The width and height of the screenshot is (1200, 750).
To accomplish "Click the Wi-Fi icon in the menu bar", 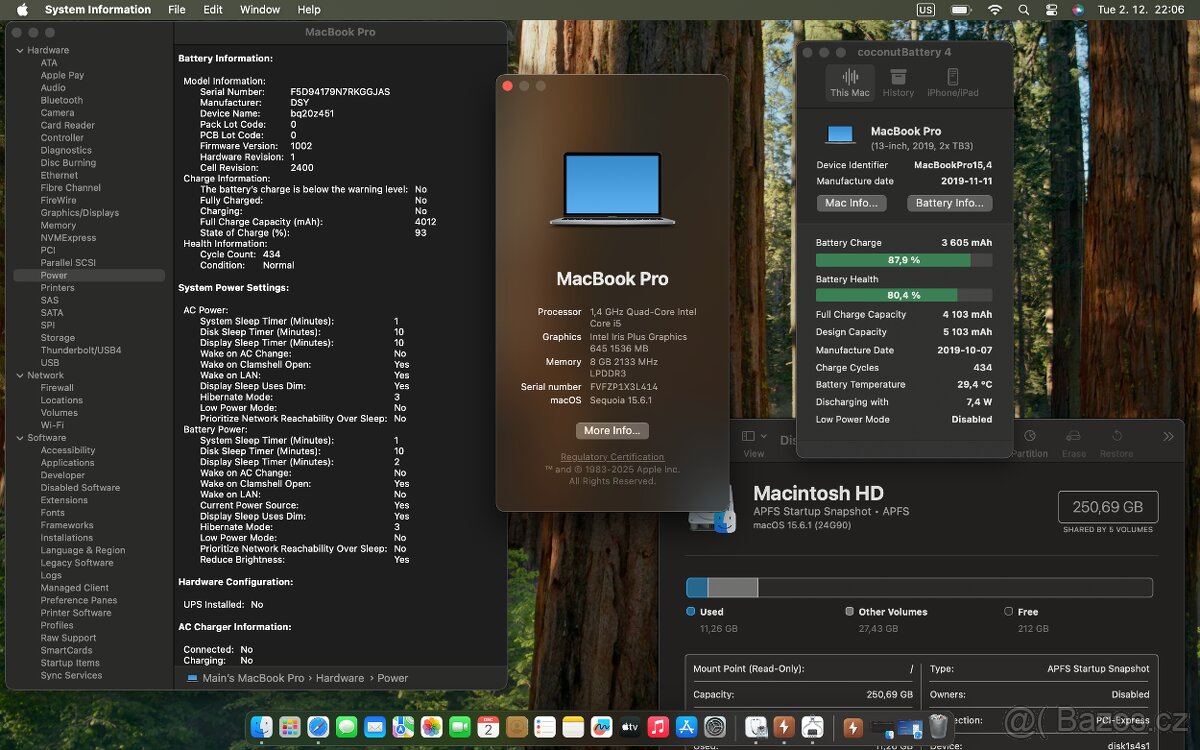I will click(995, 9).
